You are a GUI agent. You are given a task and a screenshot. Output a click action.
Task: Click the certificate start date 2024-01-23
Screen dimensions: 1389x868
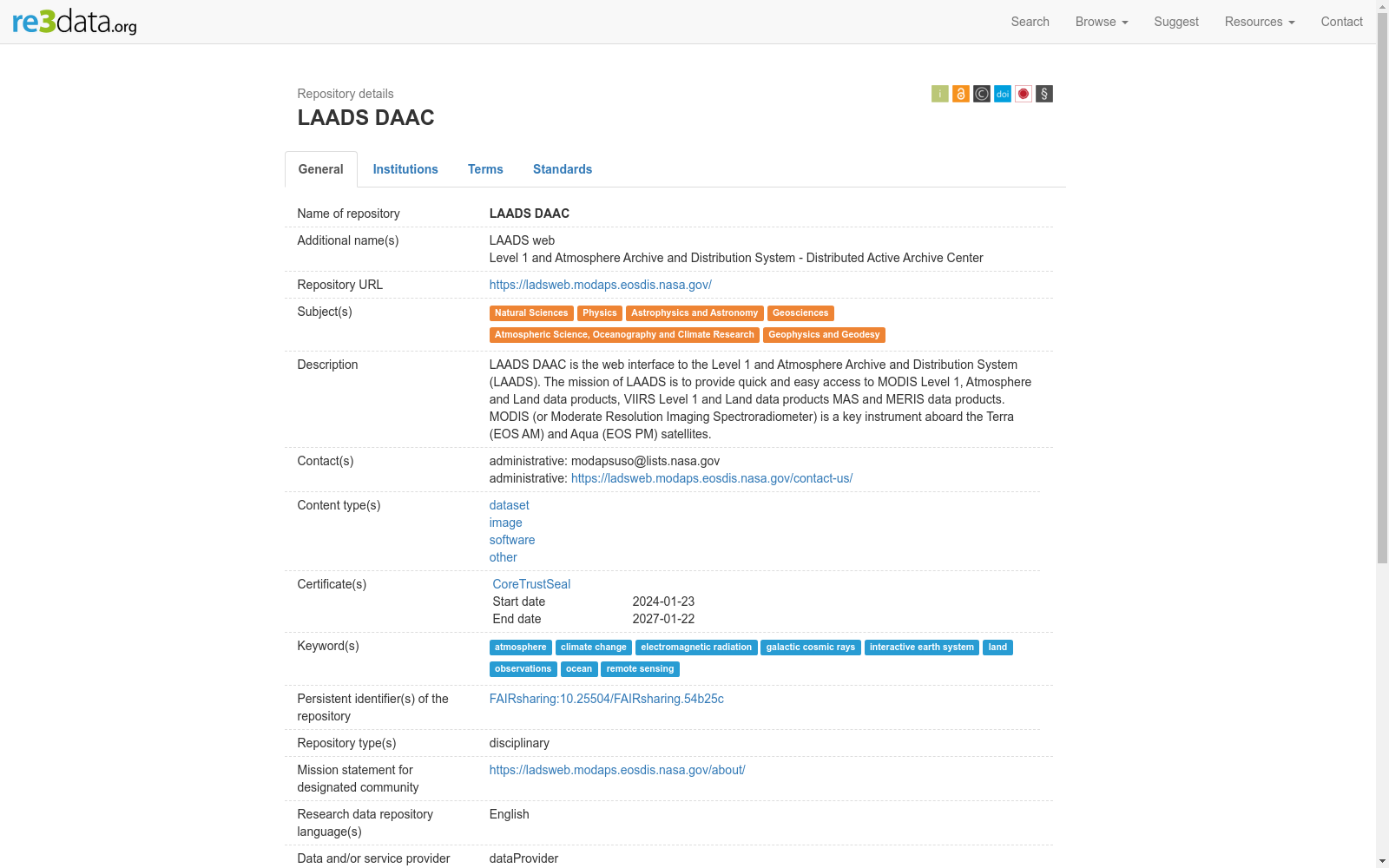point(663,602)
